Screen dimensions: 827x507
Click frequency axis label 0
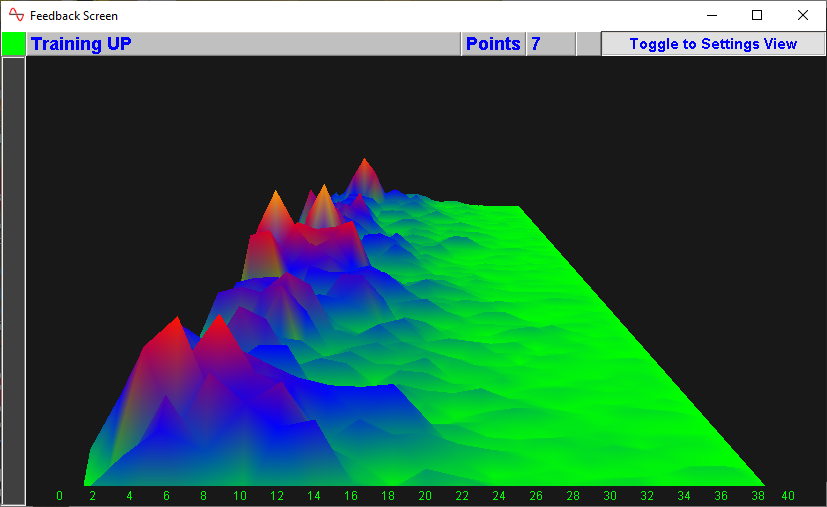point(59,496)
